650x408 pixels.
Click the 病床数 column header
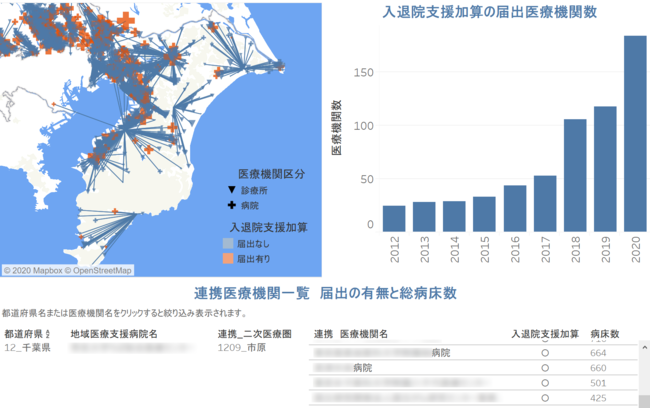605,333
